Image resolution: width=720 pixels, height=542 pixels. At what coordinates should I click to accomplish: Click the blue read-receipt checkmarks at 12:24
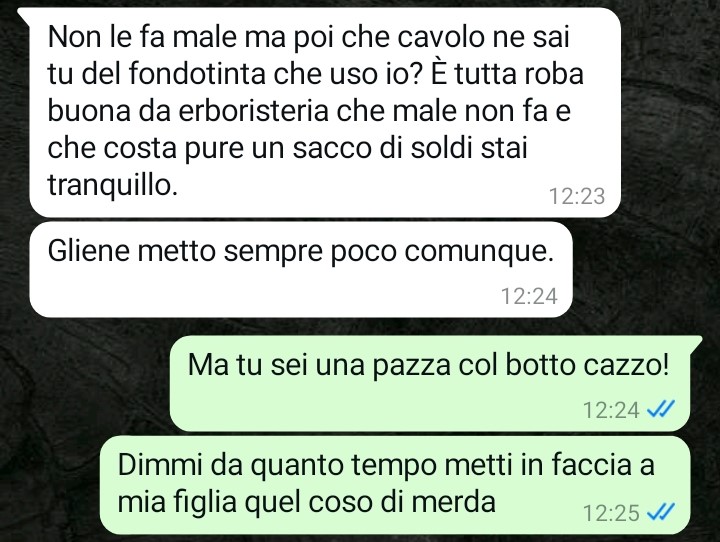(x=660, y=408)
